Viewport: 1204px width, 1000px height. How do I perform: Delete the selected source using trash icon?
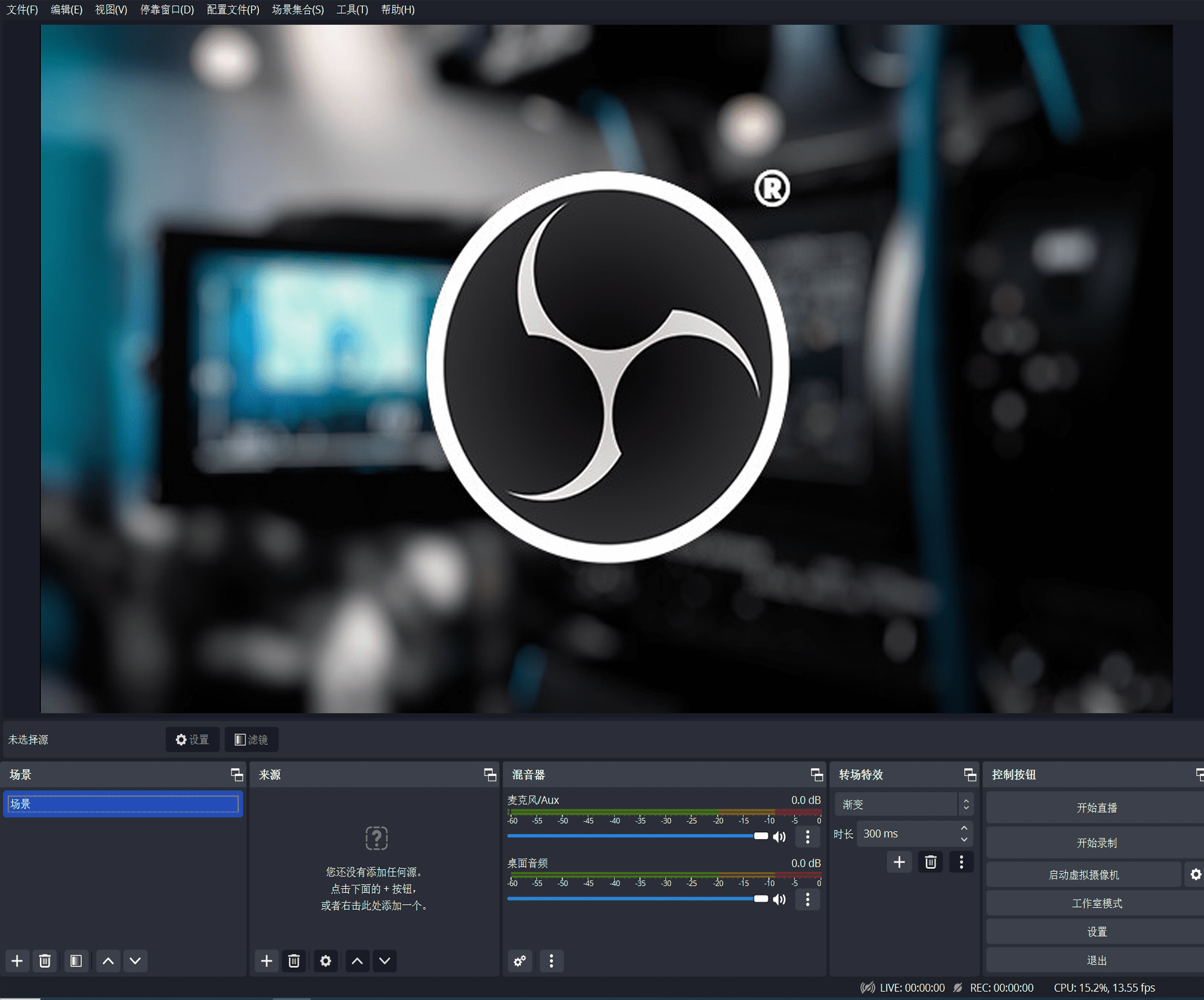[295, 960]
